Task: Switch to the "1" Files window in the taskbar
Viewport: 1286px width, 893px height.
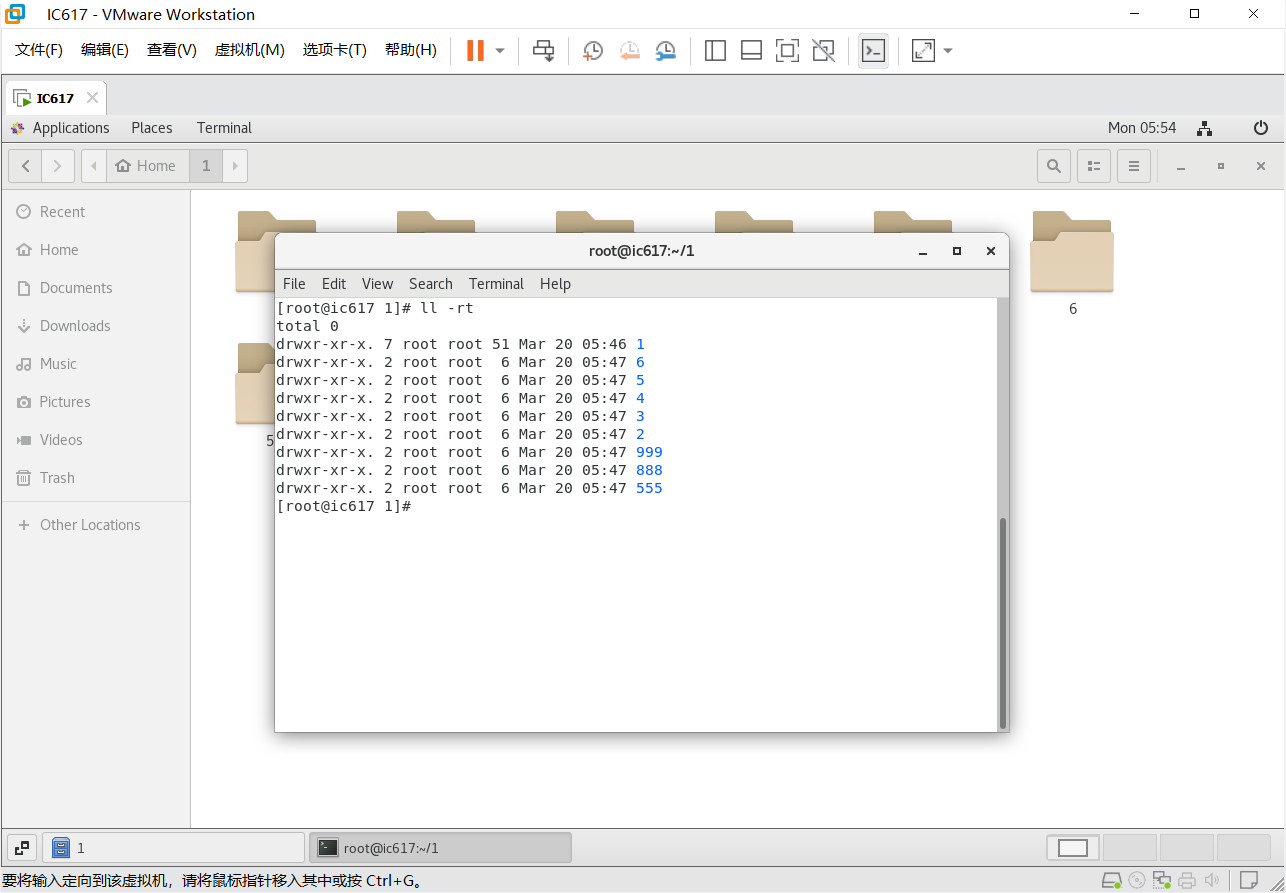Action: (174, 848)
